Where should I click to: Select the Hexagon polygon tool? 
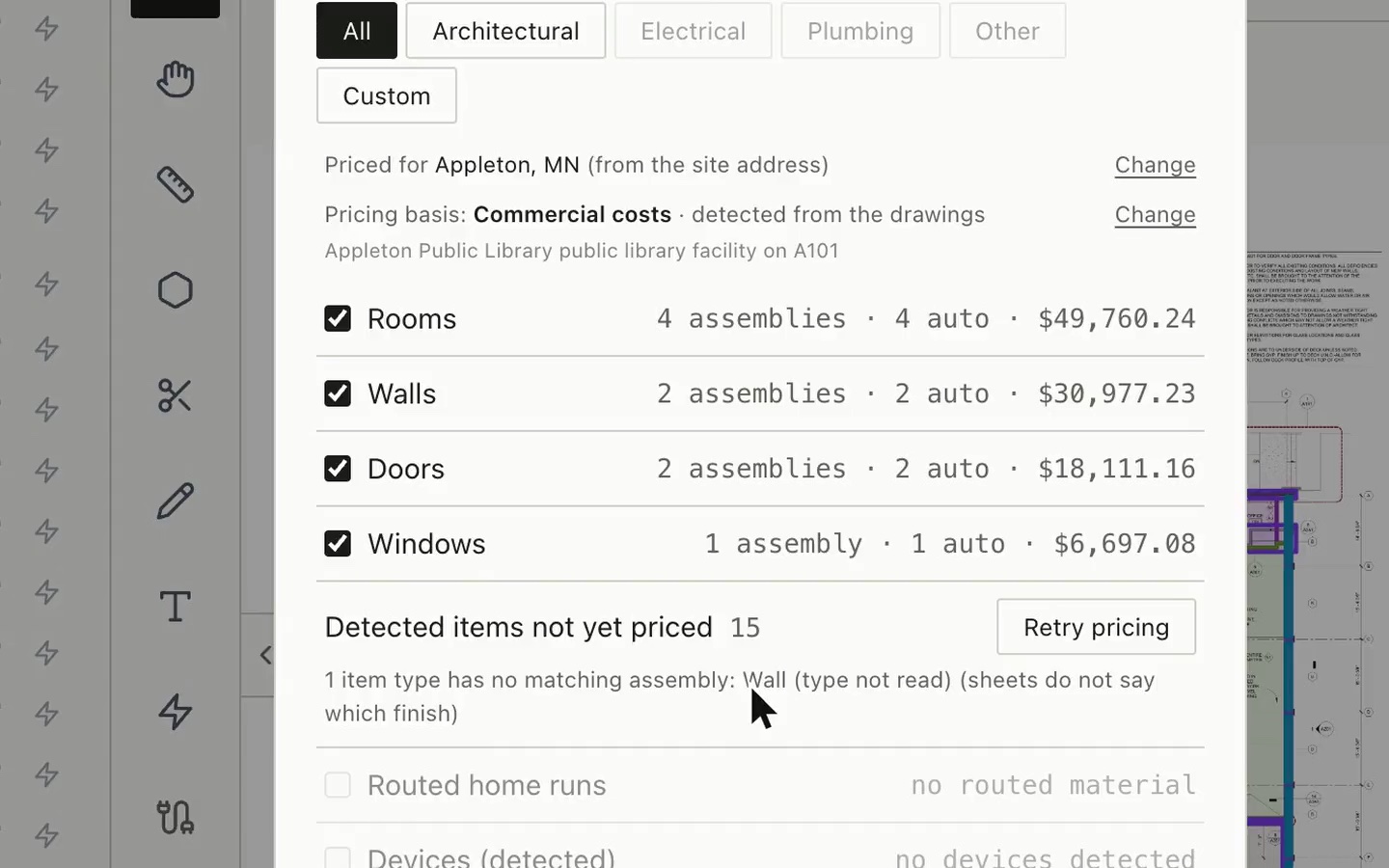[175, 289]
